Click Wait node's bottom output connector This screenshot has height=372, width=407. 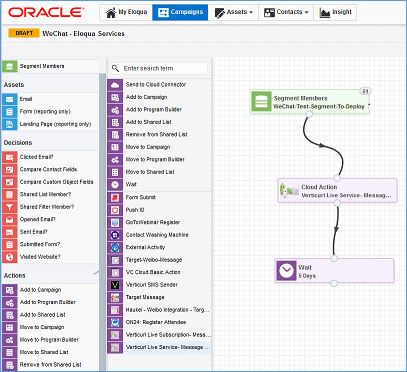(x=334, y=283)
